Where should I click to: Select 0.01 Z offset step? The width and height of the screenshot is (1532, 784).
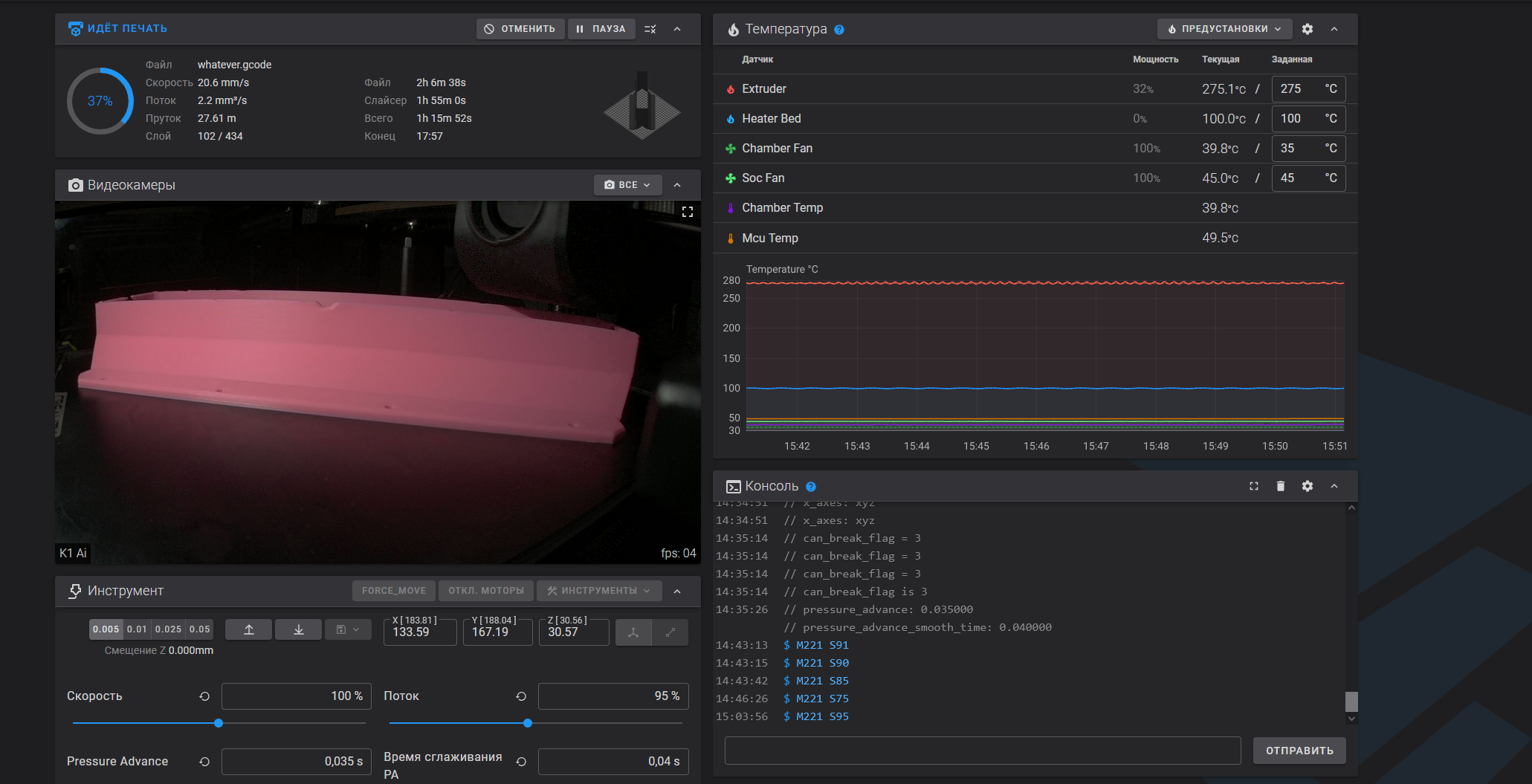pos(137,629)
